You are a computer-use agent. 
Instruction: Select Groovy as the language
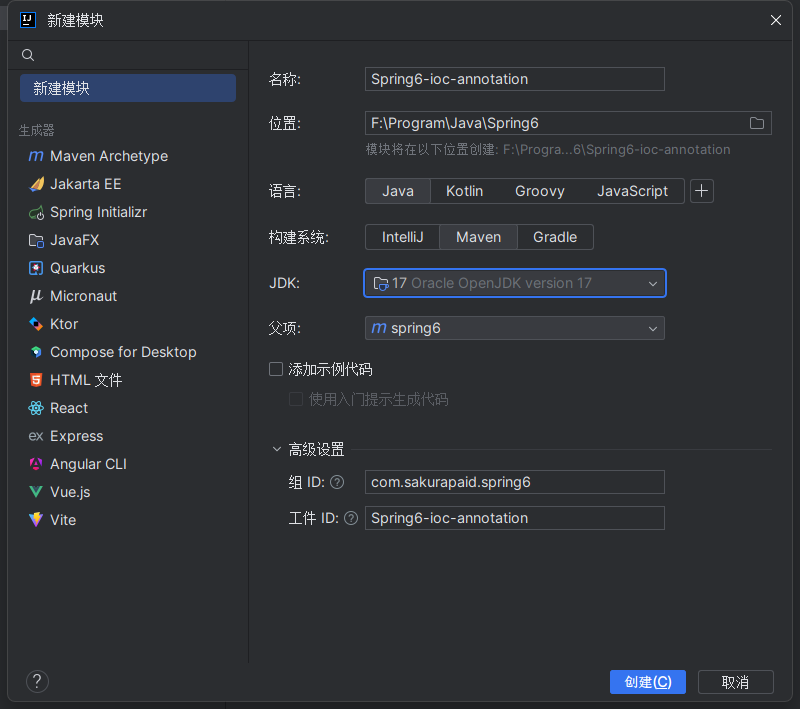coord(540,191)
